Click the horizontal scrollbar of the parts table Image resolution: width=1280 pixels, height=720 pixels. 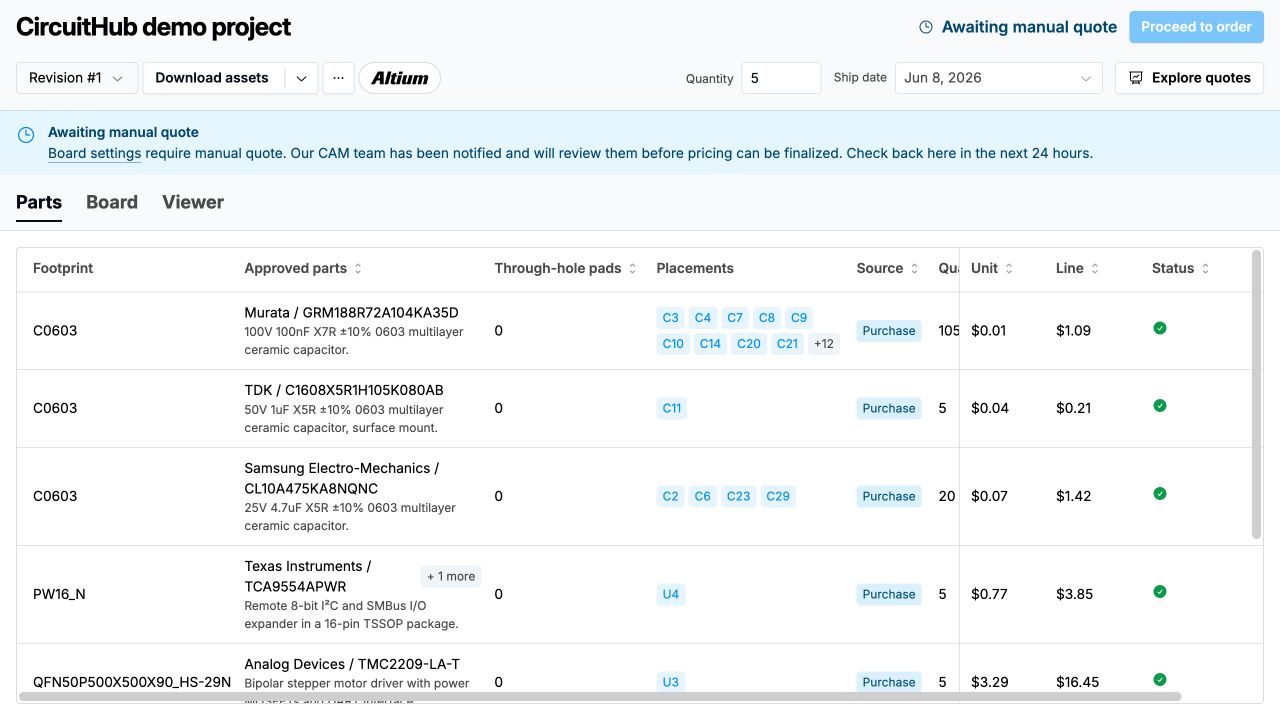tap(600, 696)
